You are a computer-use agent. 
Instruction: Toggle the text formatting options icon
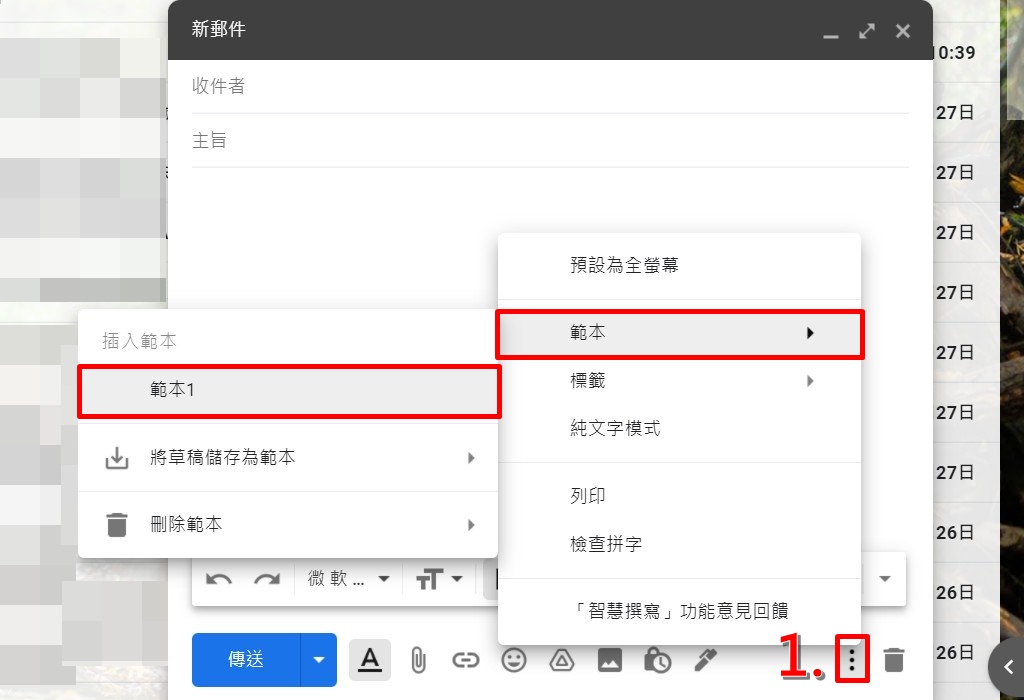pos(370,660)
